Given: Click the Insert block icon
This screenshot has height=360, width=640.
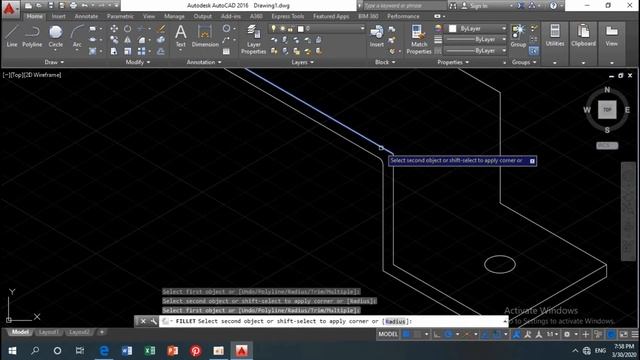Looking at the screenshot, I should coord(376,36).
